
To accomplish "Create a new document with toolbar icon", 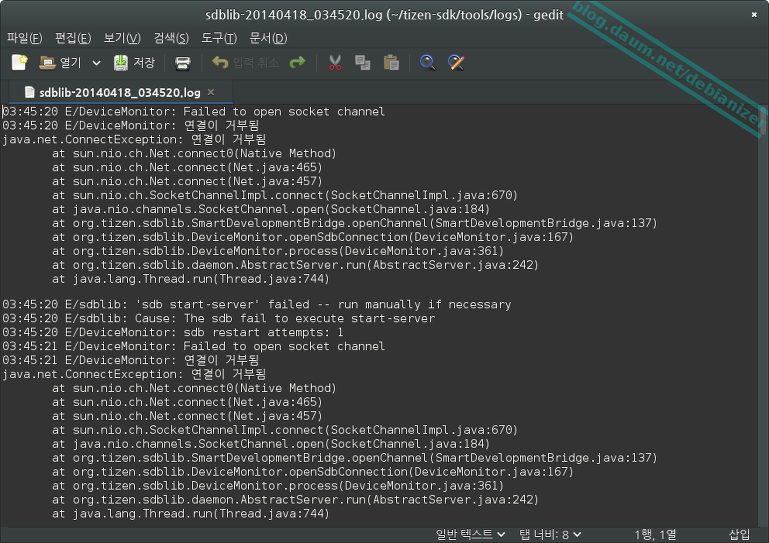I will tap(20, 62).
